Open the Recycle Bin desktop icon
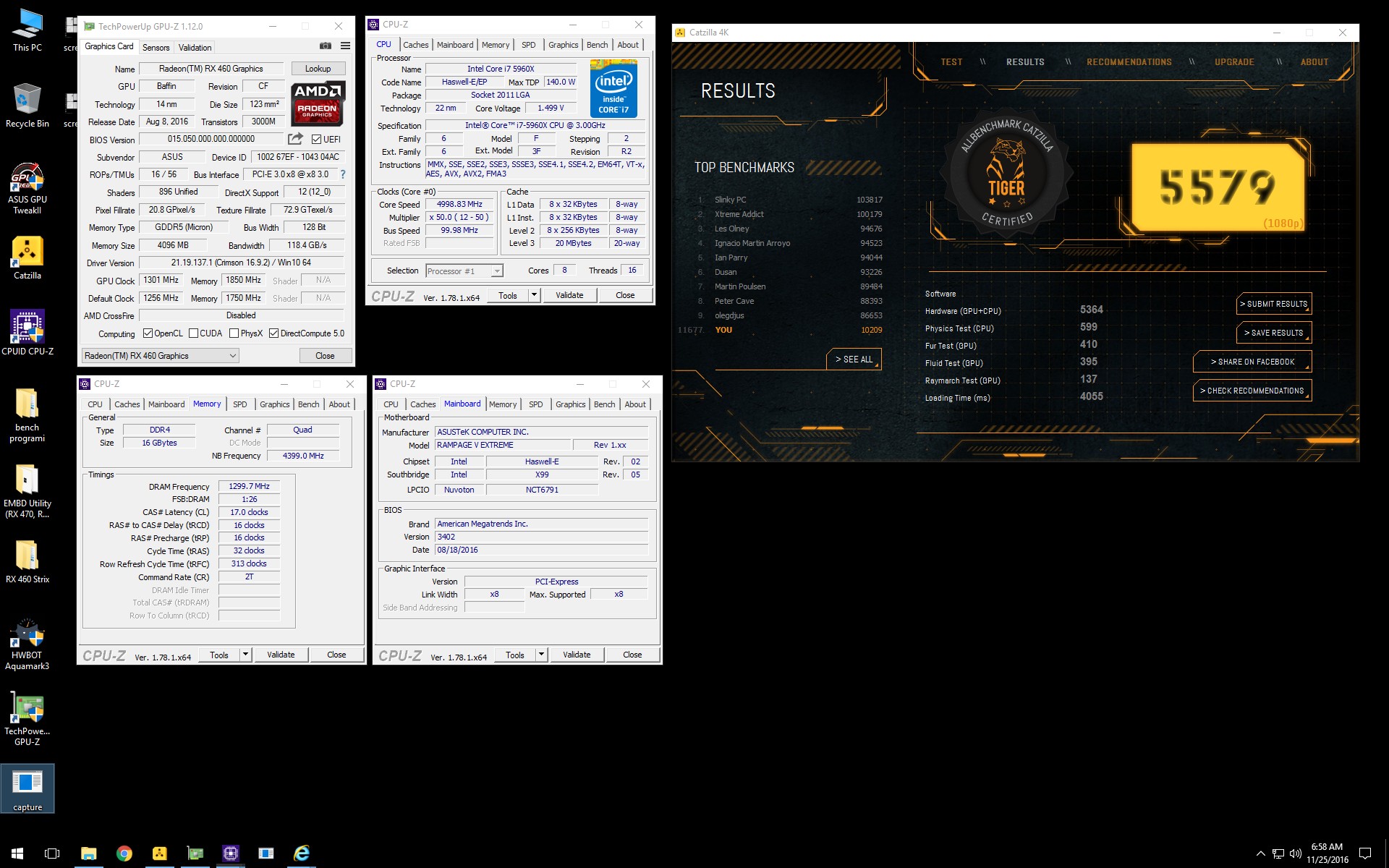This screenshot has width=1389, height=868. click(x=27, y=106)
